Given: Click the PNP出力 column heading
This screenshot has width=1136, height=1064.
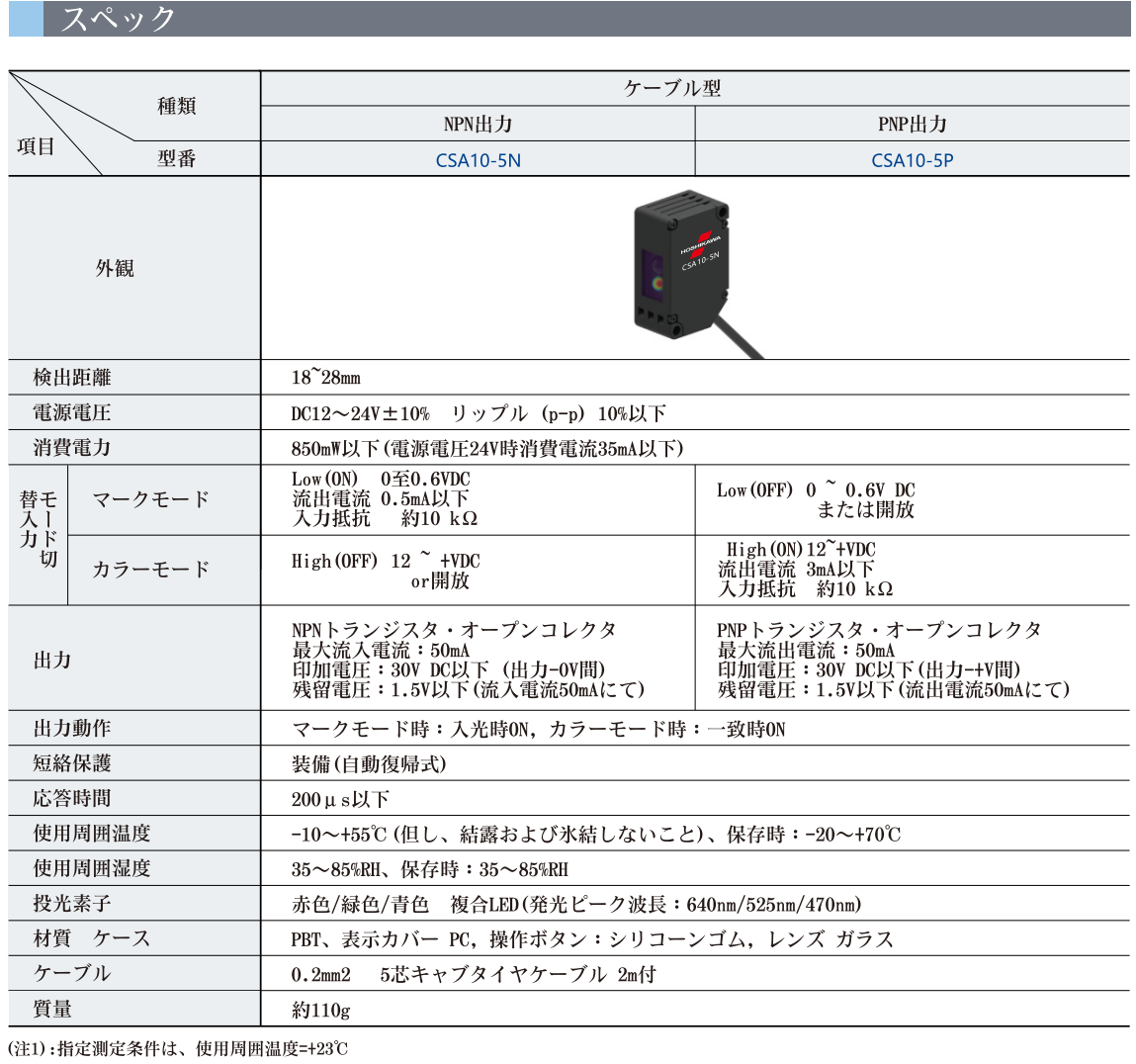Looking at the screenshot, I should [x=912, y=125].
